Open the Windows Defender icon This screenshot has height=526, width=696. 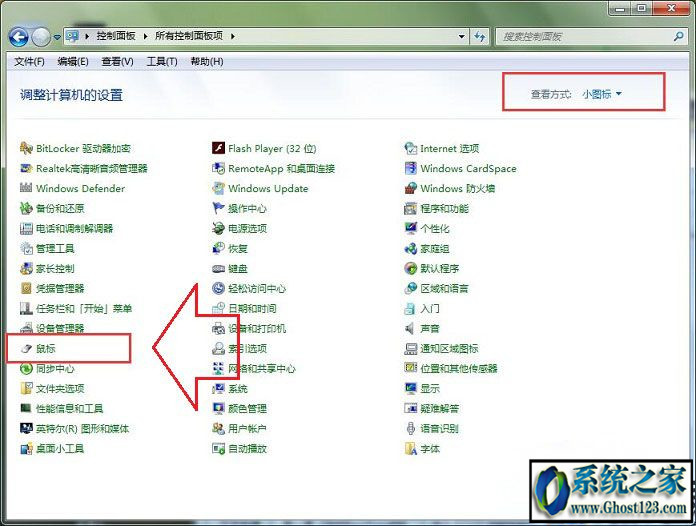(26, 188)
